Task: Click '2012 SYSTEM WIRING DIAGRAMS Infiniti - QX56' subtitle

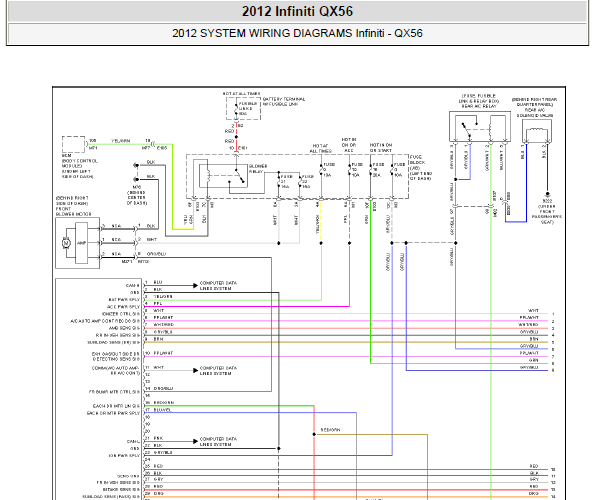Action: [297, 33]
